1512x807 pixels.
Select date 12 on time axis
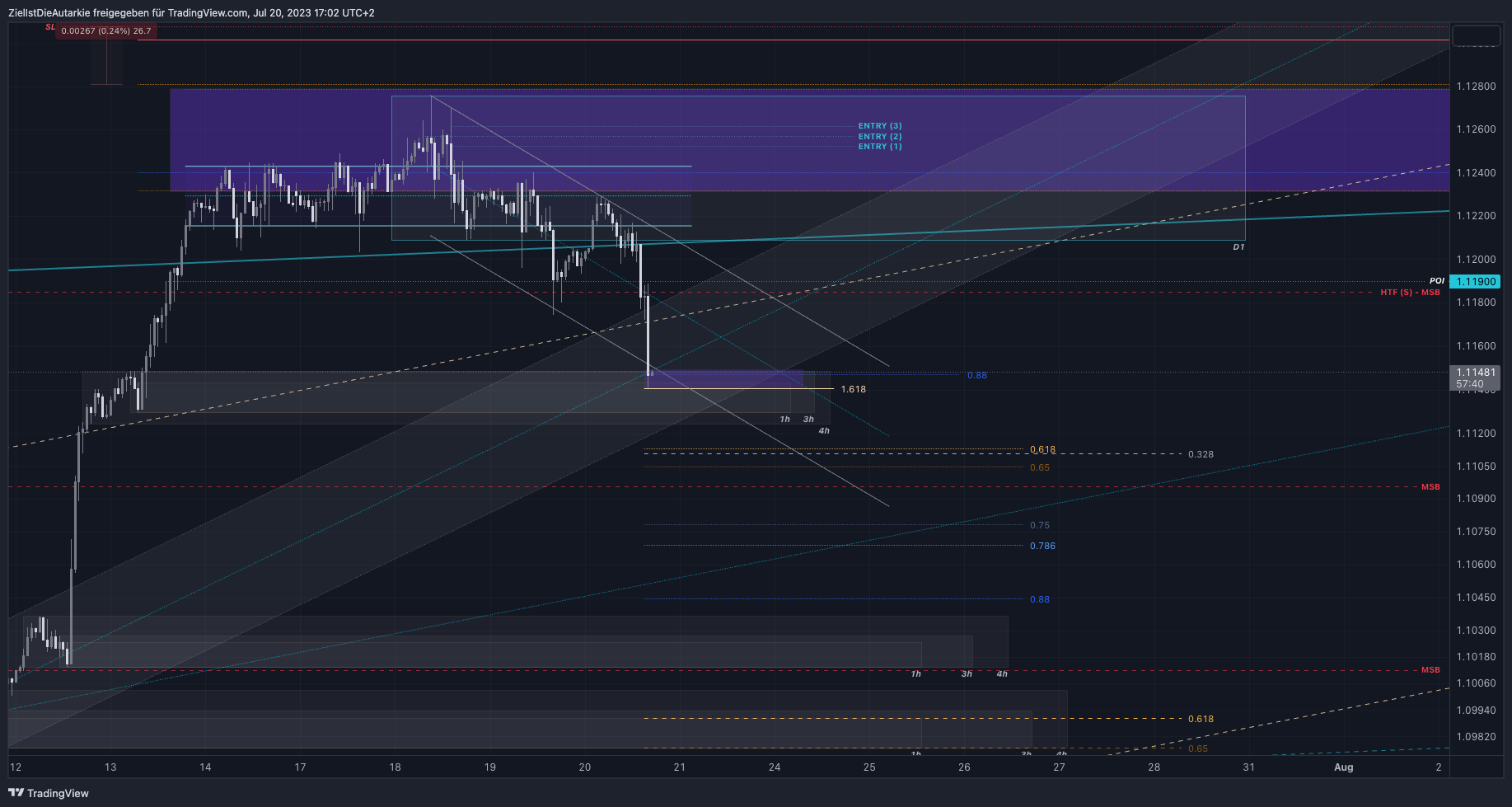point(16,767)
